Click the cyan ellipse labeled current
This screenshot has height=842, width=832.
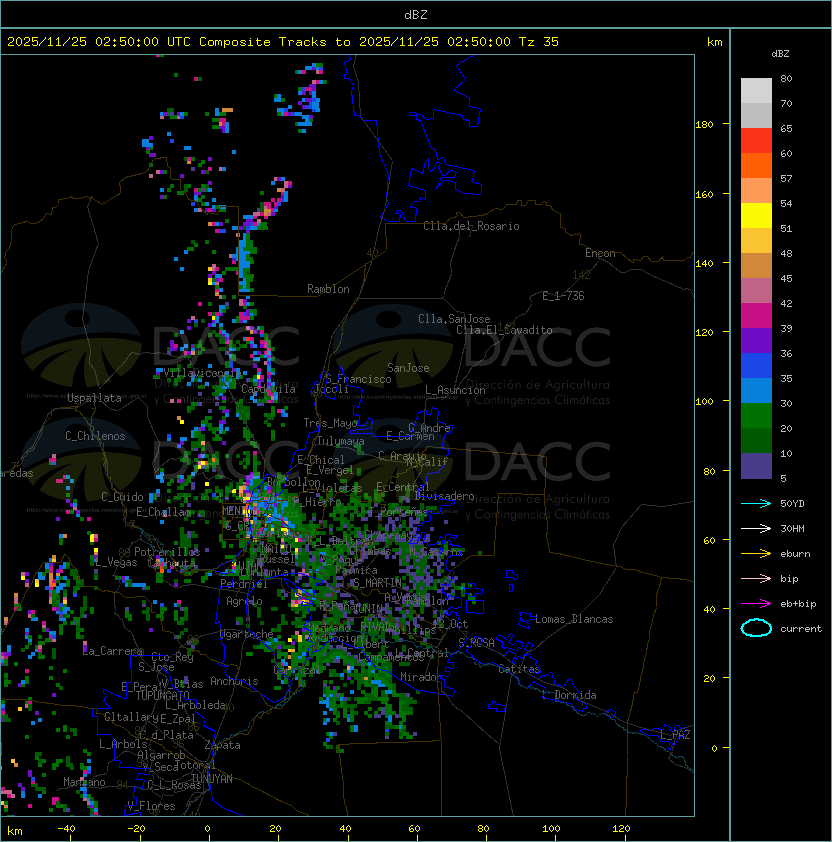click(756, 628)
